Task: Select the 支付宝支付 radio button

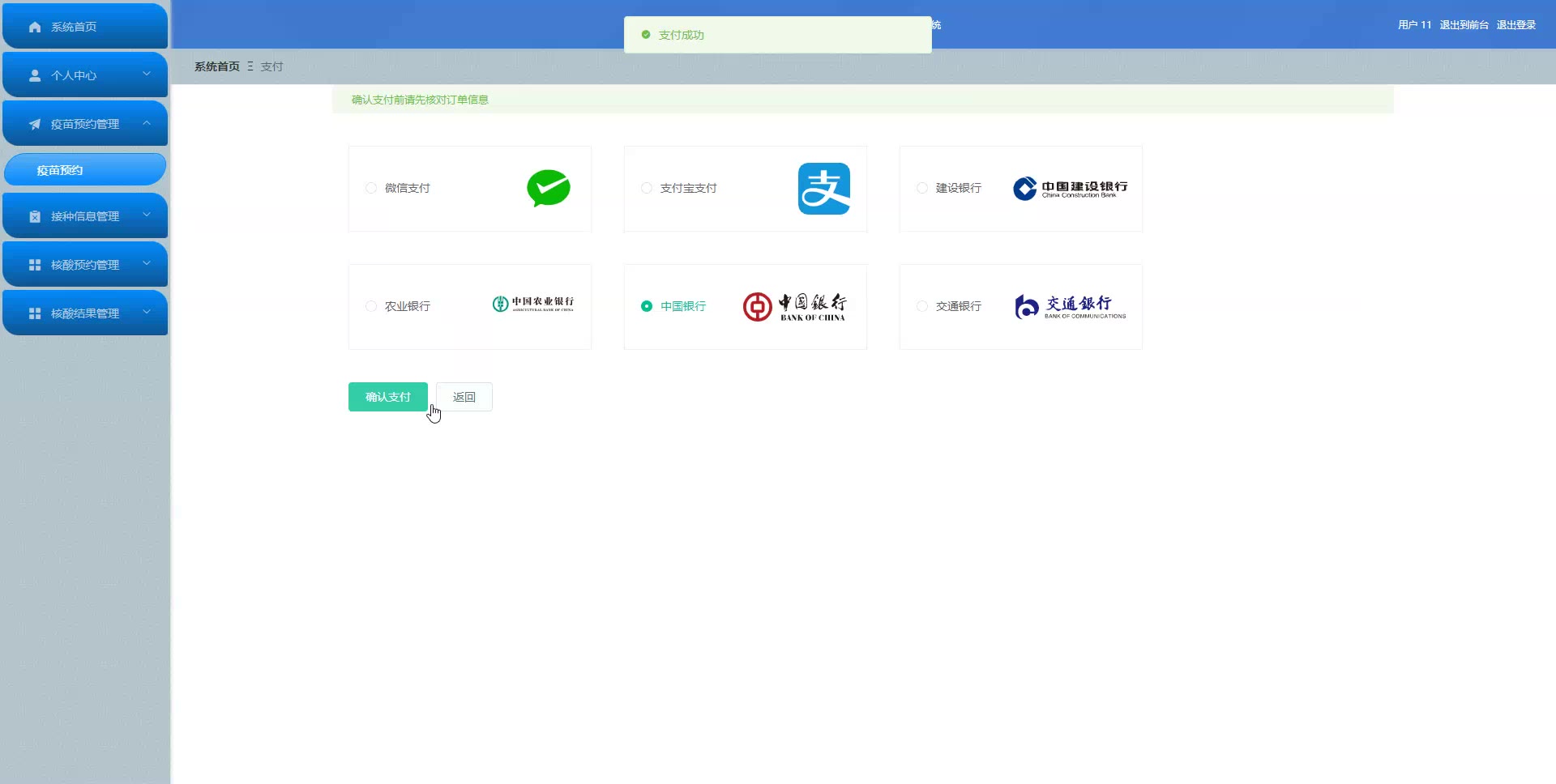Action: (647, 188)
